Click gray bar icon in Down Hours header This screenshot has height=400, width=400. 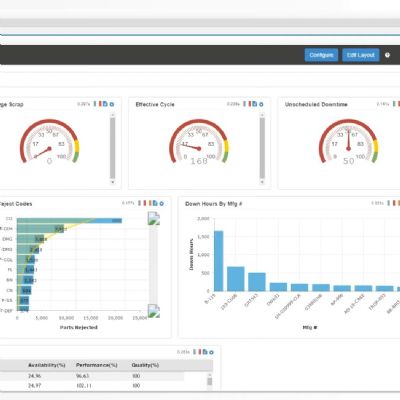pos(389,203)
